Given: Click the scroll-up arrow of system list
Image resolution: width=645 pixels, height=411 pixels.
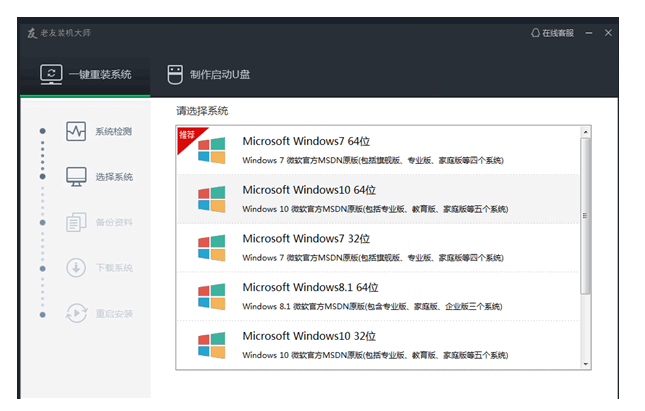Looking at the screenshot, I should pyautogui.click(x=585, y=132).
